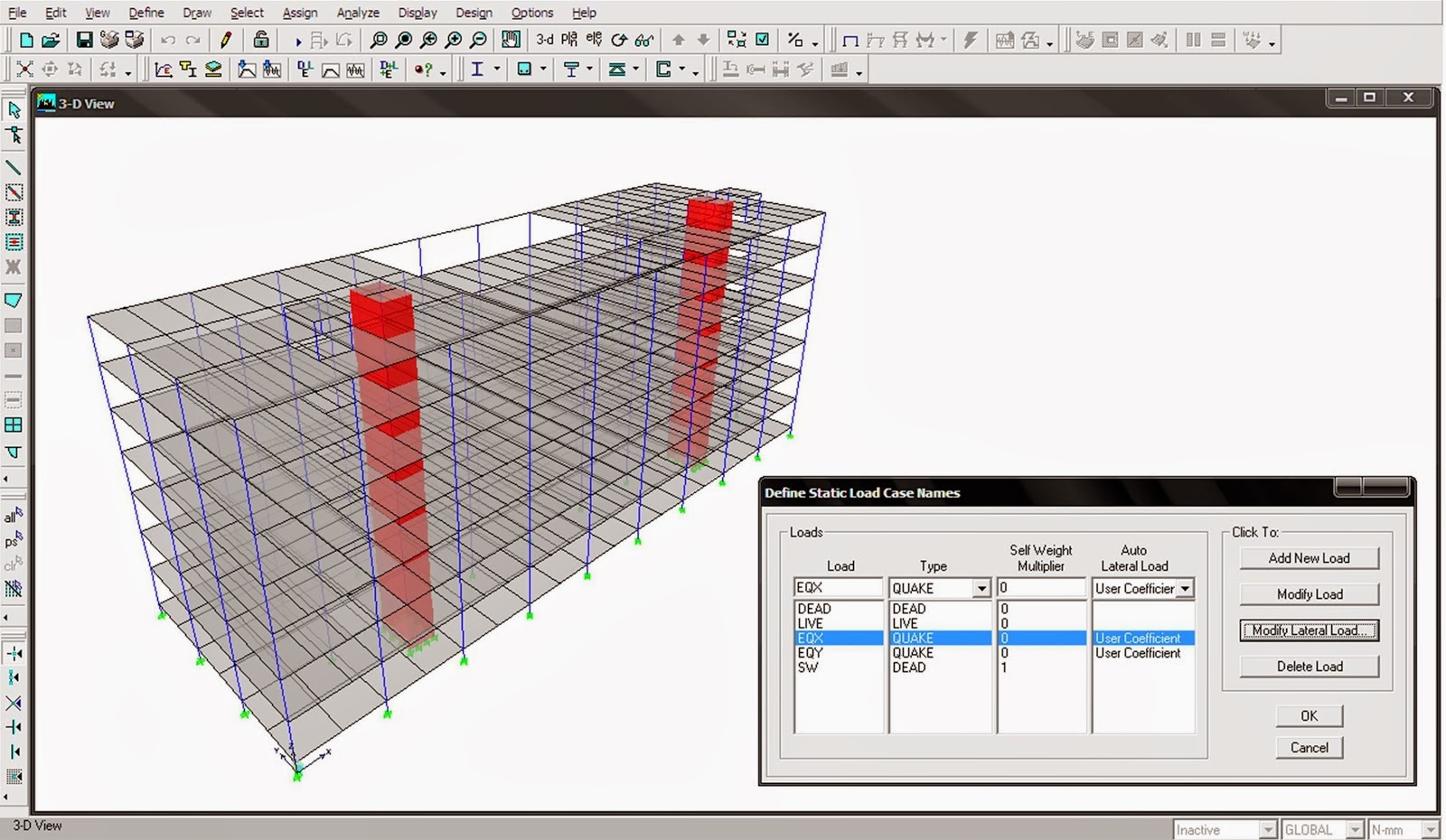This screenshot has width=1446, height=840.
Task: Click the Modify Lateral Load button
Action: (x=1309, y=630)
